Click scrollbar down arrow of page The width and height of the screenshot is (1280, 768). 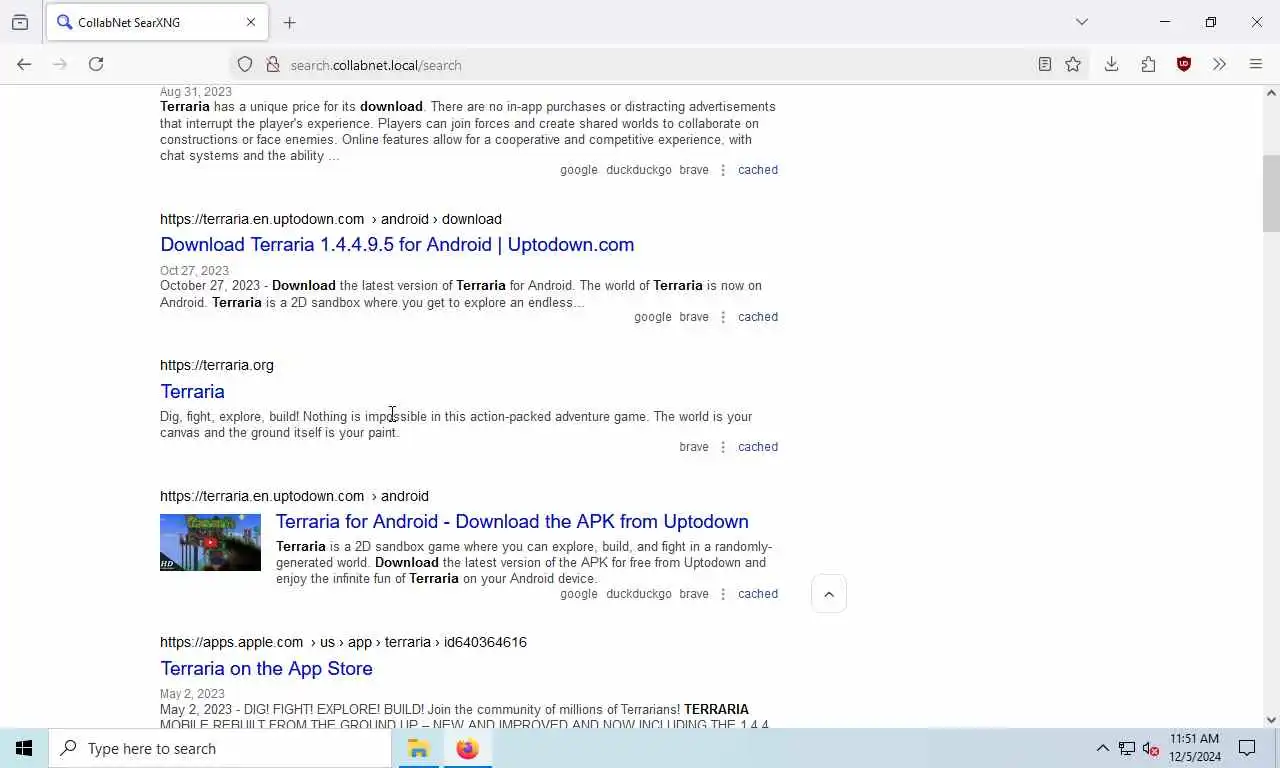[1271, 719]
